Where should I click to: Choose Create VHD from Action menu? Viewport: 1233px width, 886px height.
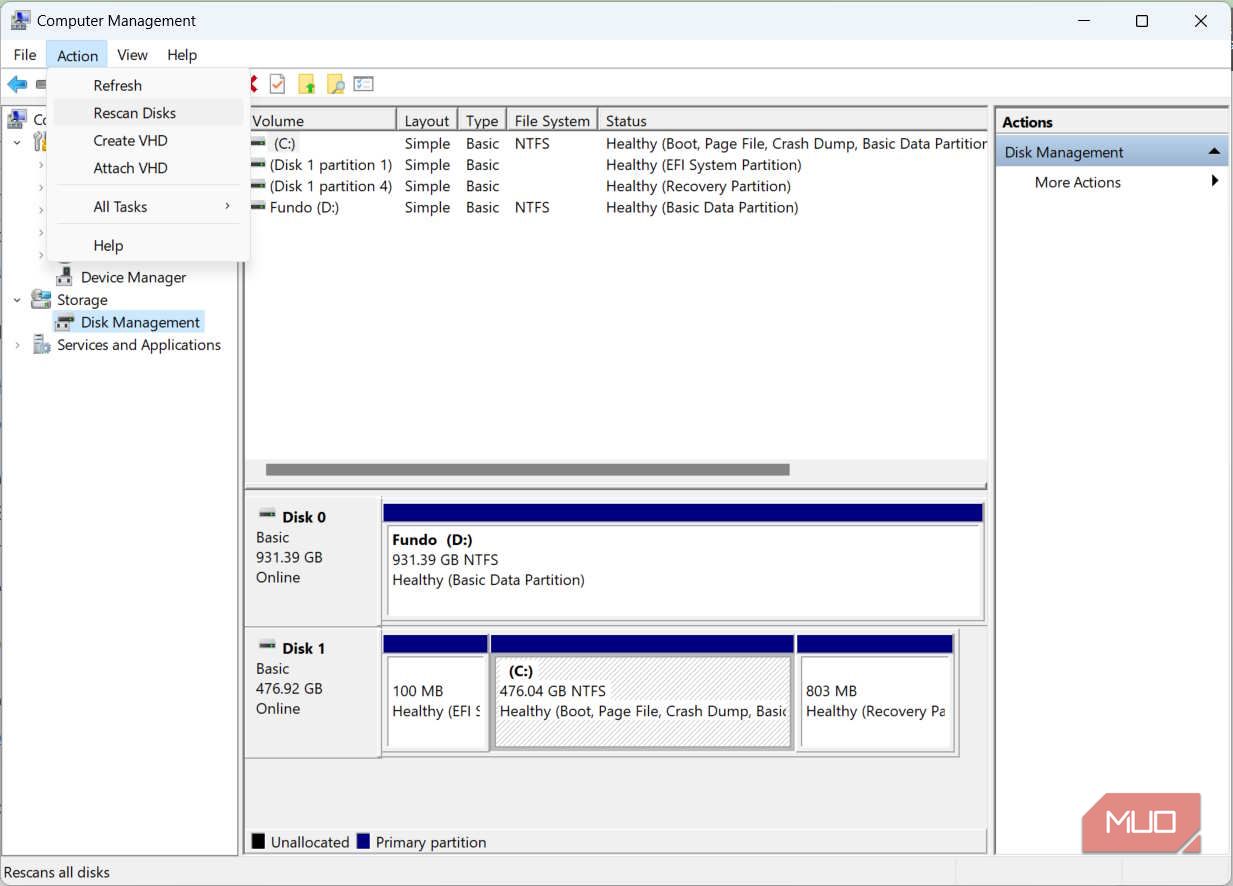(128, 140)
